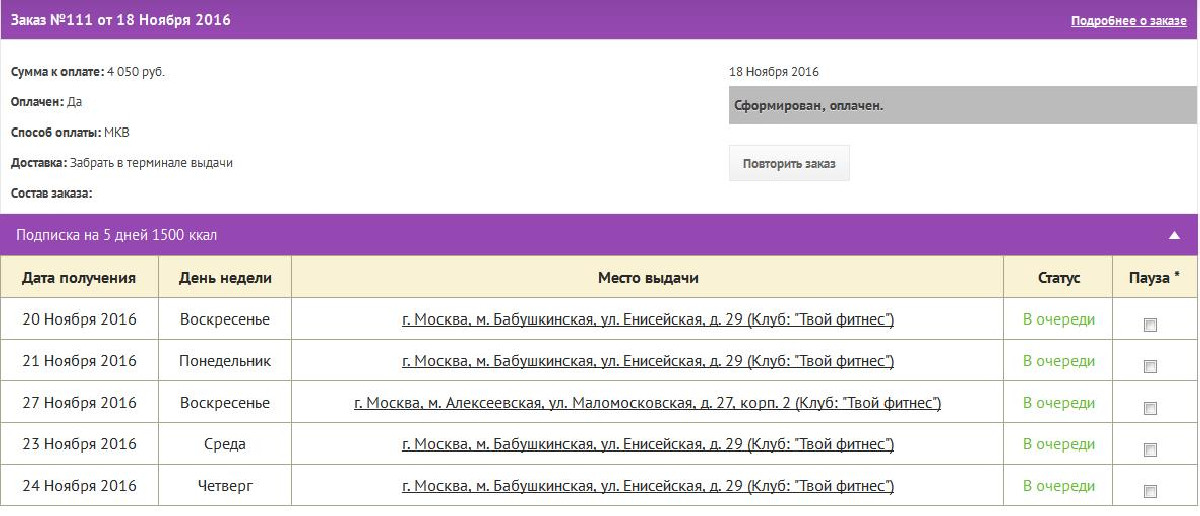This screenshot has height=516, width=1200.
Task: Click the 'Пауза *' column header
Action: (x=1155, y=278)
